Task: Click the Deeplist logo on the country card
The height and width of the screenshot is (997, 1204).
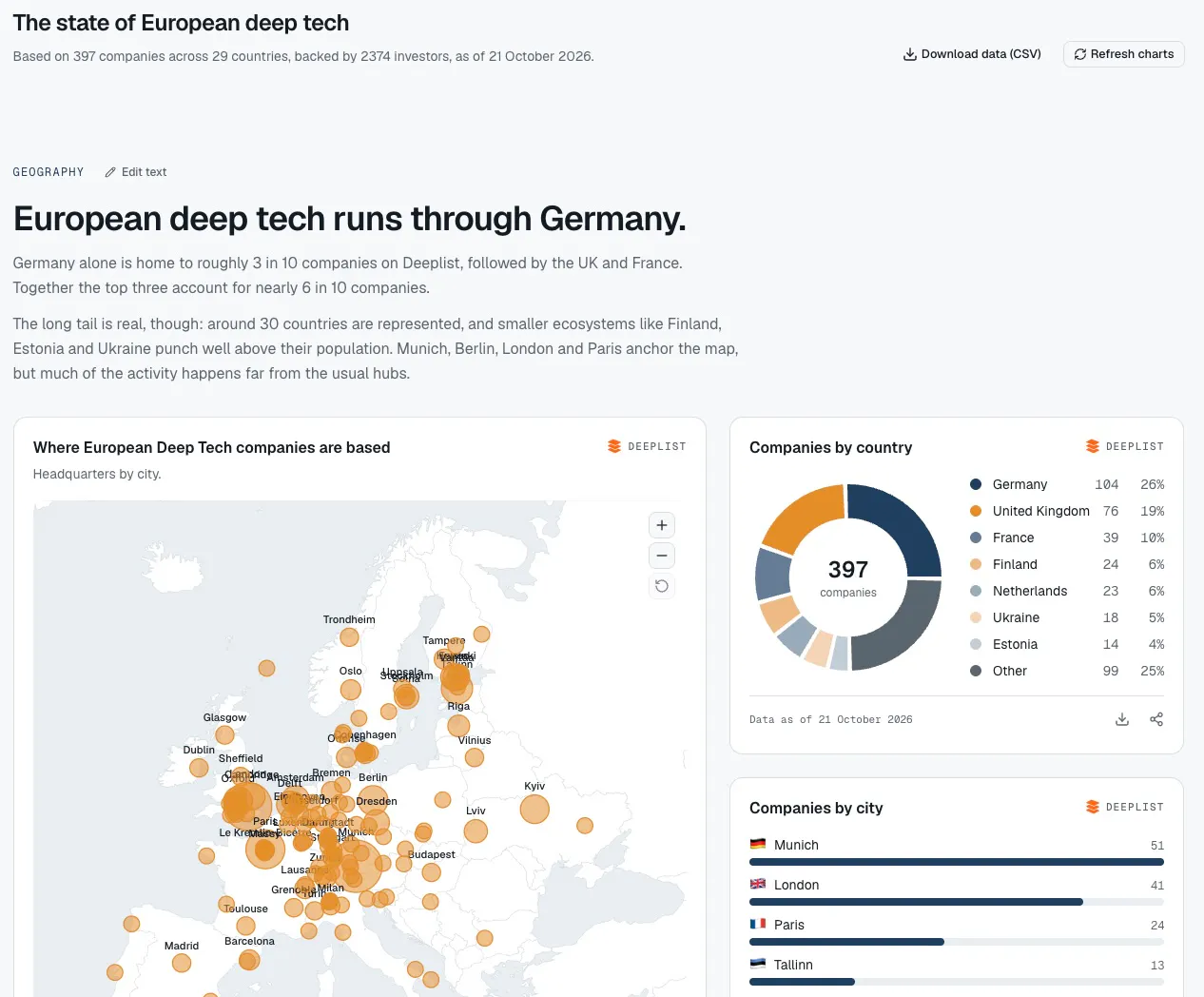Action: 1125,446
